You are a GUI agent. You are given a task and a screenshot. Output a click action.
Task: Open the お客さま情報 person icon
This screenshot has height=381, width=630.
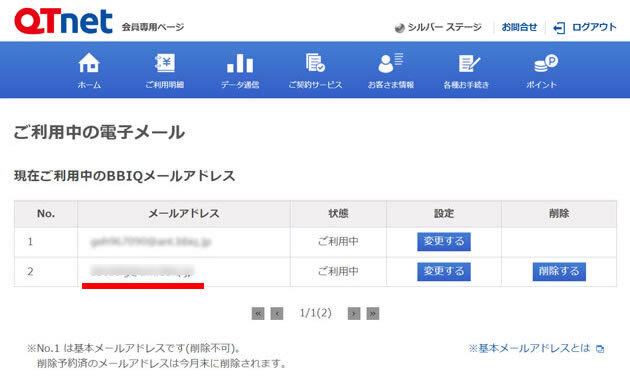[390, 63]
